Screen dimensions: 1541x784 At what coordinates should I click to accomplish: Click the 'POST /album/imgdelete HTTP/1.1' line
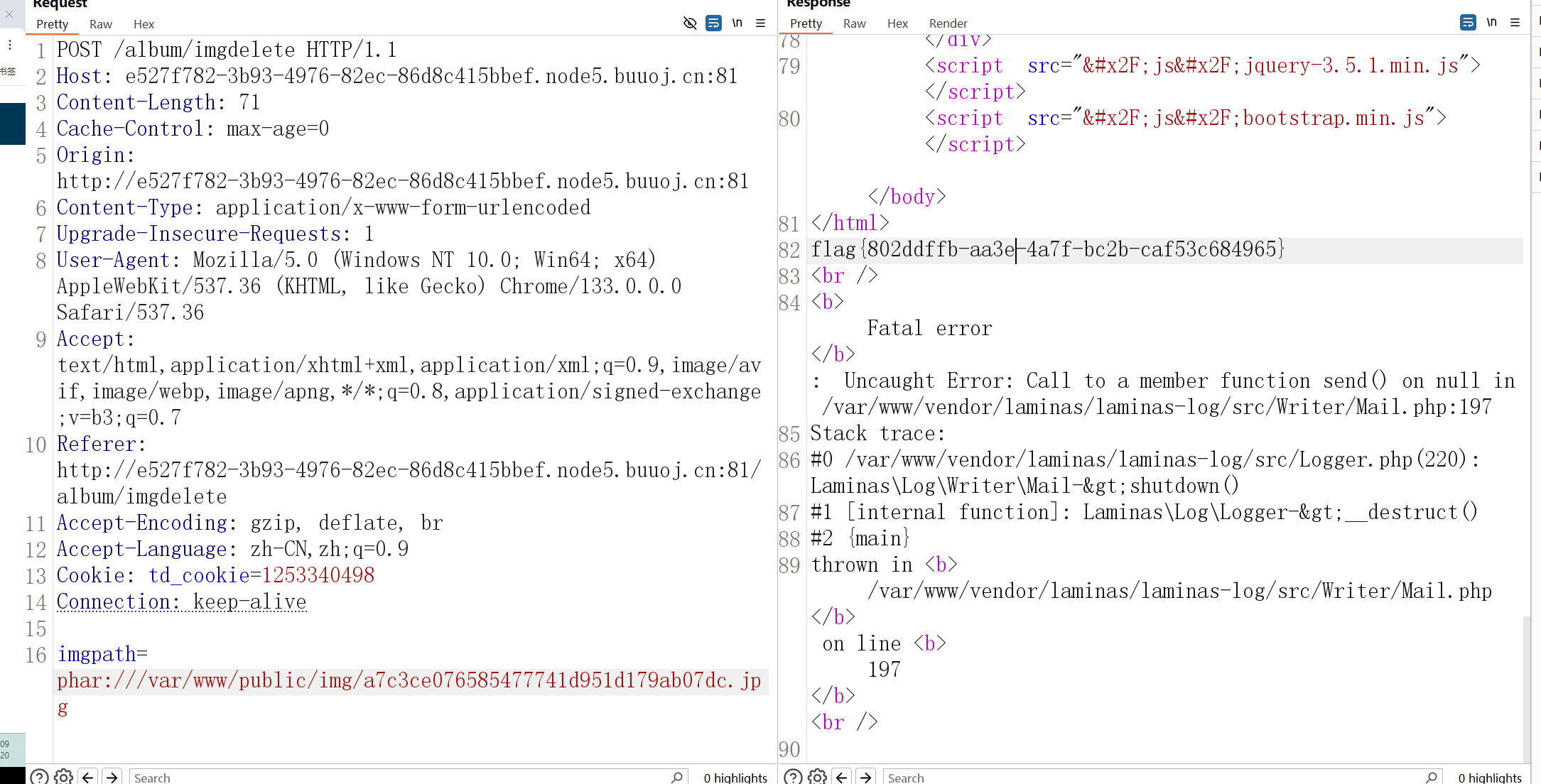227,50
